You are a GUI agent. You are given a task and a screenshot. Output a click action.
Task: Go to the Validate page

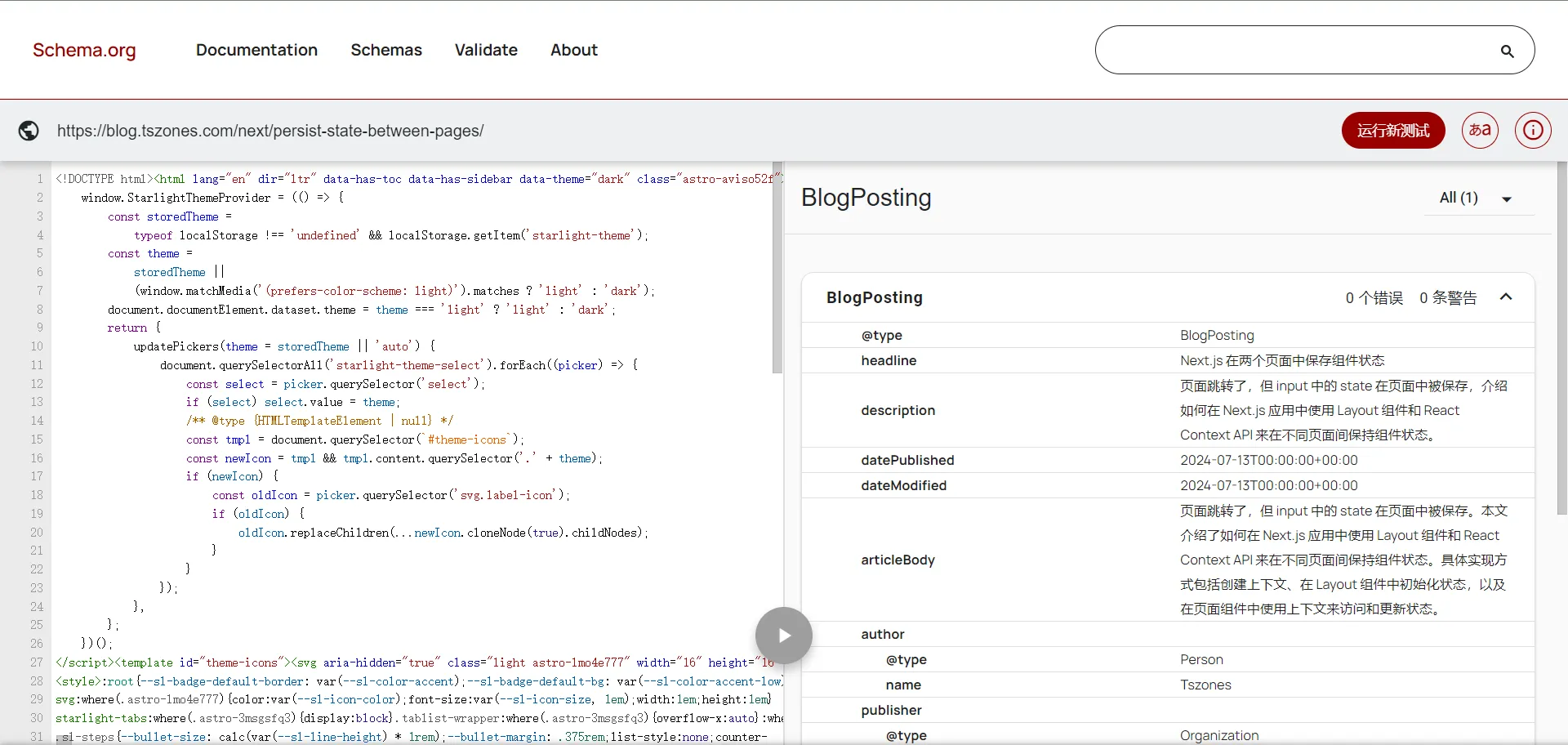(486, 50)
